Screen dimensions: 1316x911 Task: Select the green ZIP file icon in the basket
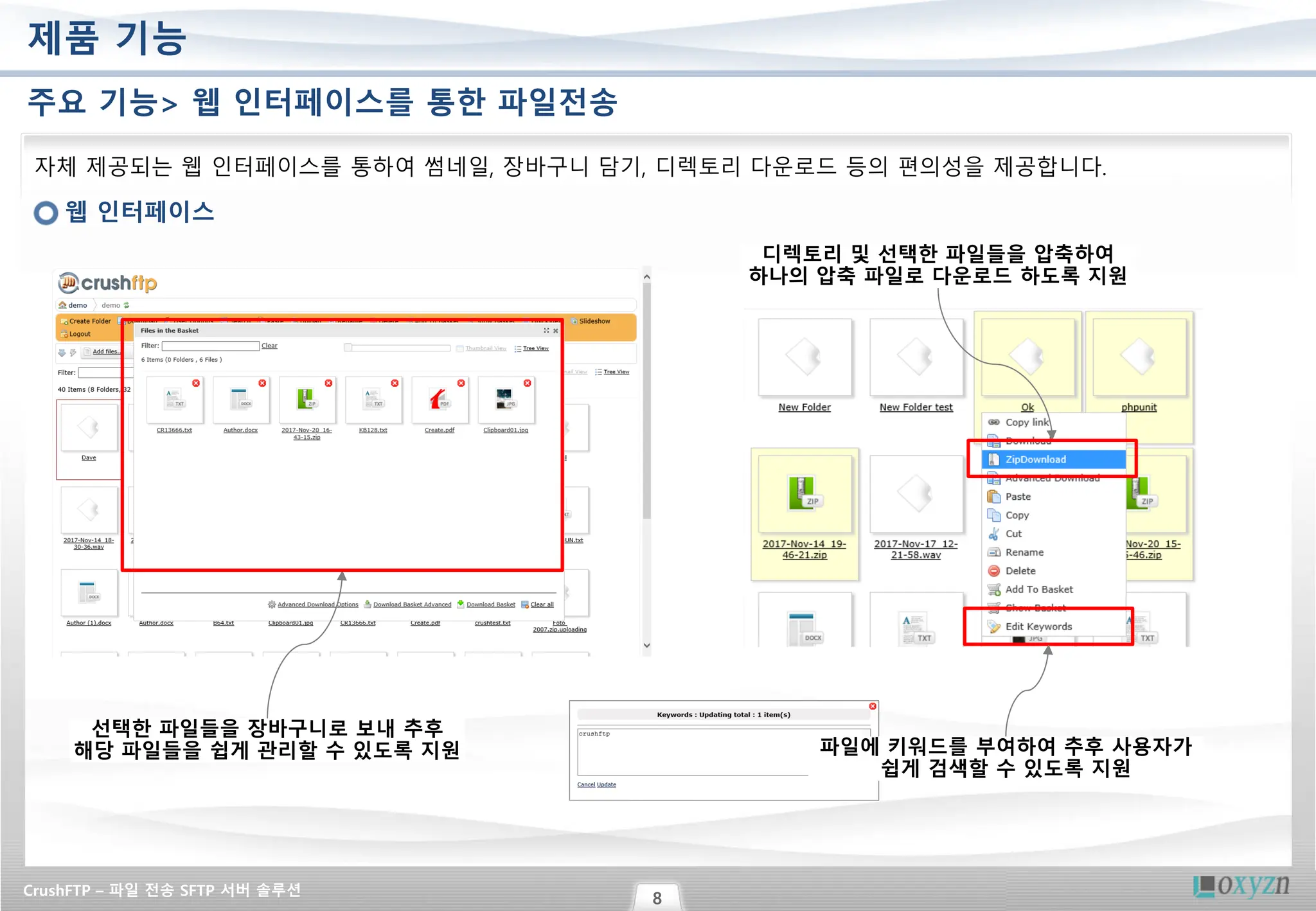(307, 399)
